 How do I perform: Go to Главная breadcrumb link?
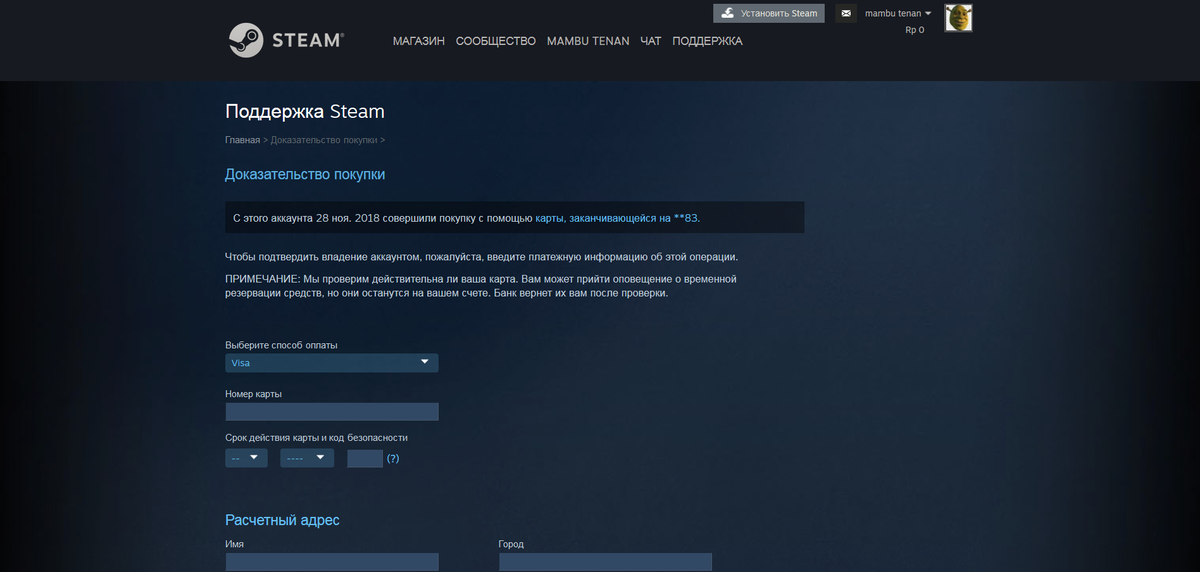click(242, 140)
